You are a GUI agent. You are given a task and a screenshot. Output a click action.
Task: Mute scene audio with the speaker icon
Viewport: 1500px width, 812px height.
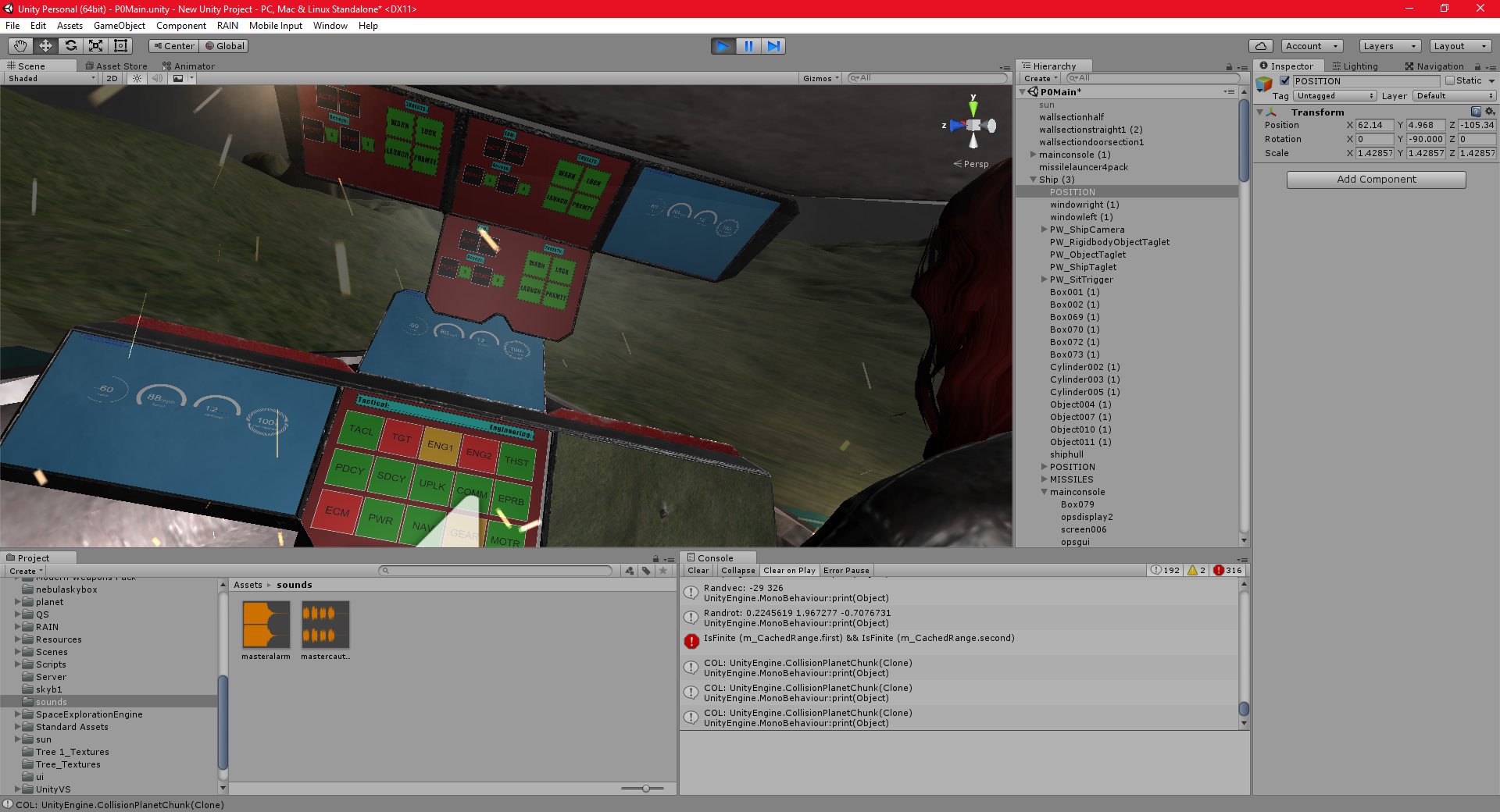[x=157, y=78]
